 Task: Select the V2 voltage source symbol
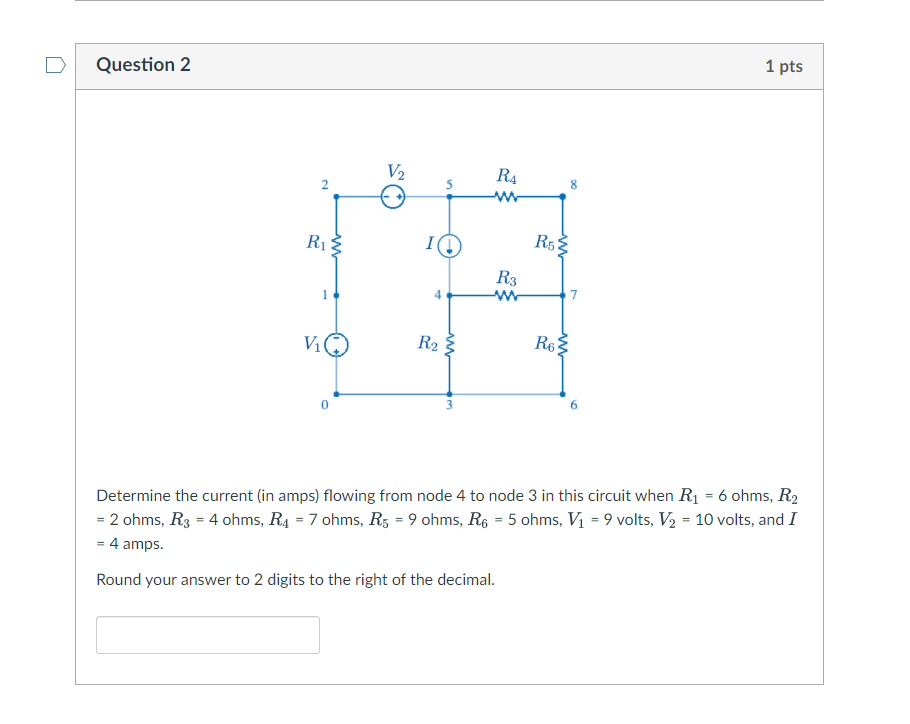click(391, 196)
